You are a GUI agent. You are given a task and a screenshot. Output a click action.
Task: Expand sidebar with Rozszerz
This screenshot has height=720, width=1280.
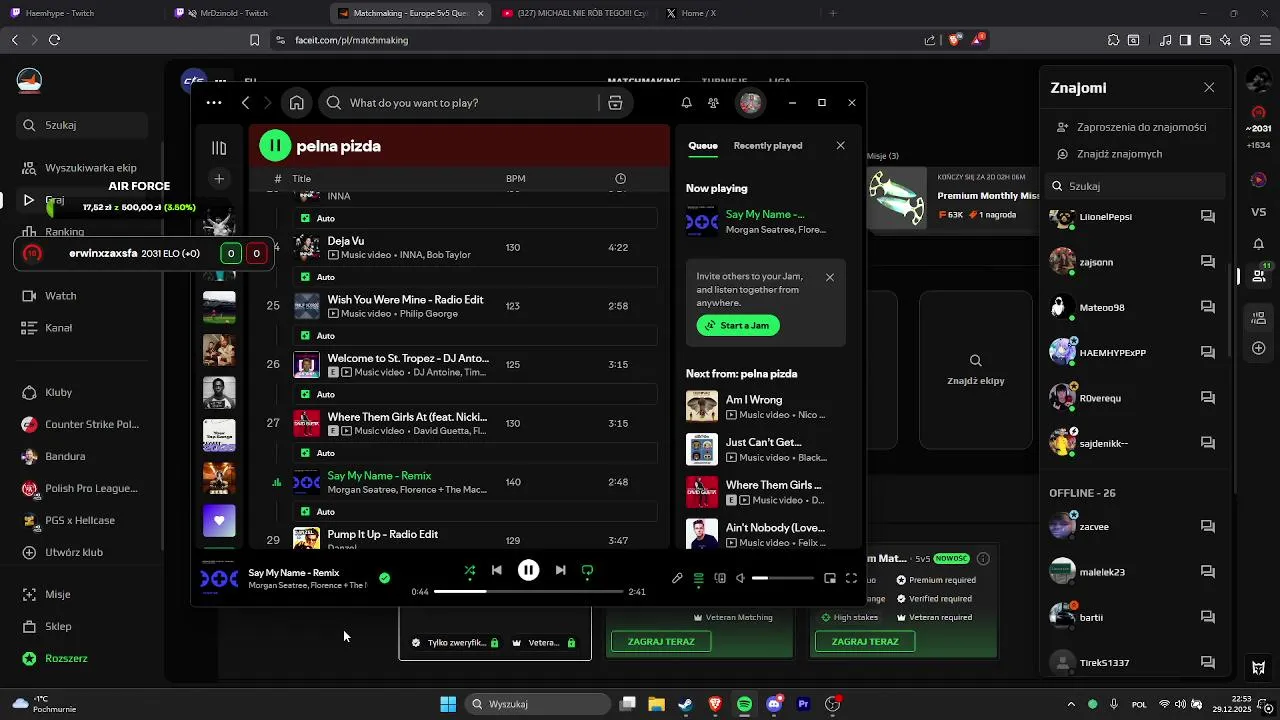55,658
